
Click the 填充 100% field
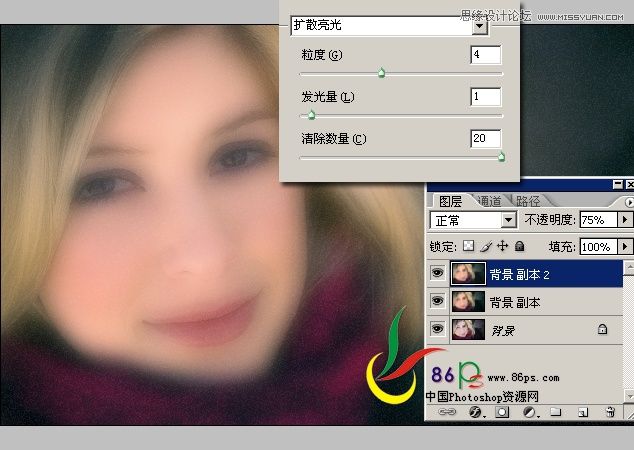(x=598, y=247)
